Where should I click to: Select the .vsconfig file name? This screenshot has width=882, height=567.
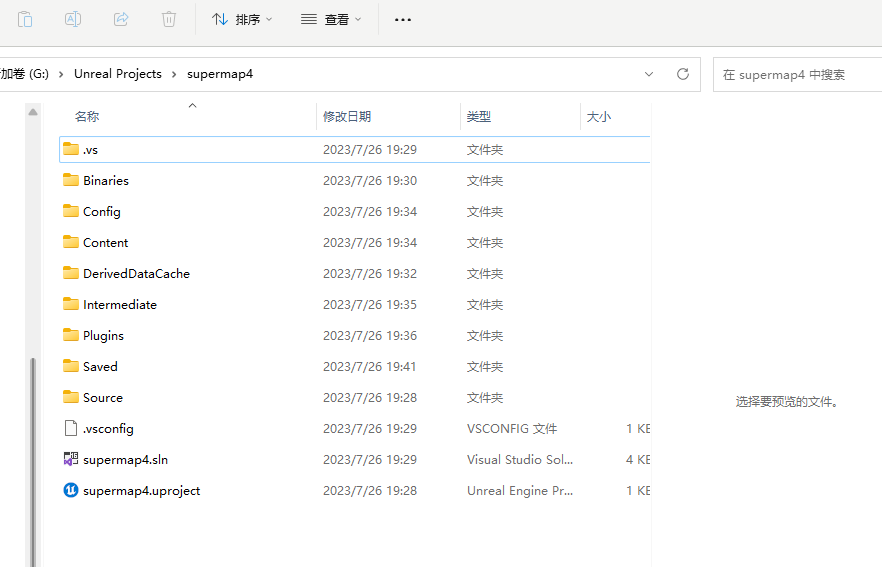pyautogui.click(x=109, y=429)
